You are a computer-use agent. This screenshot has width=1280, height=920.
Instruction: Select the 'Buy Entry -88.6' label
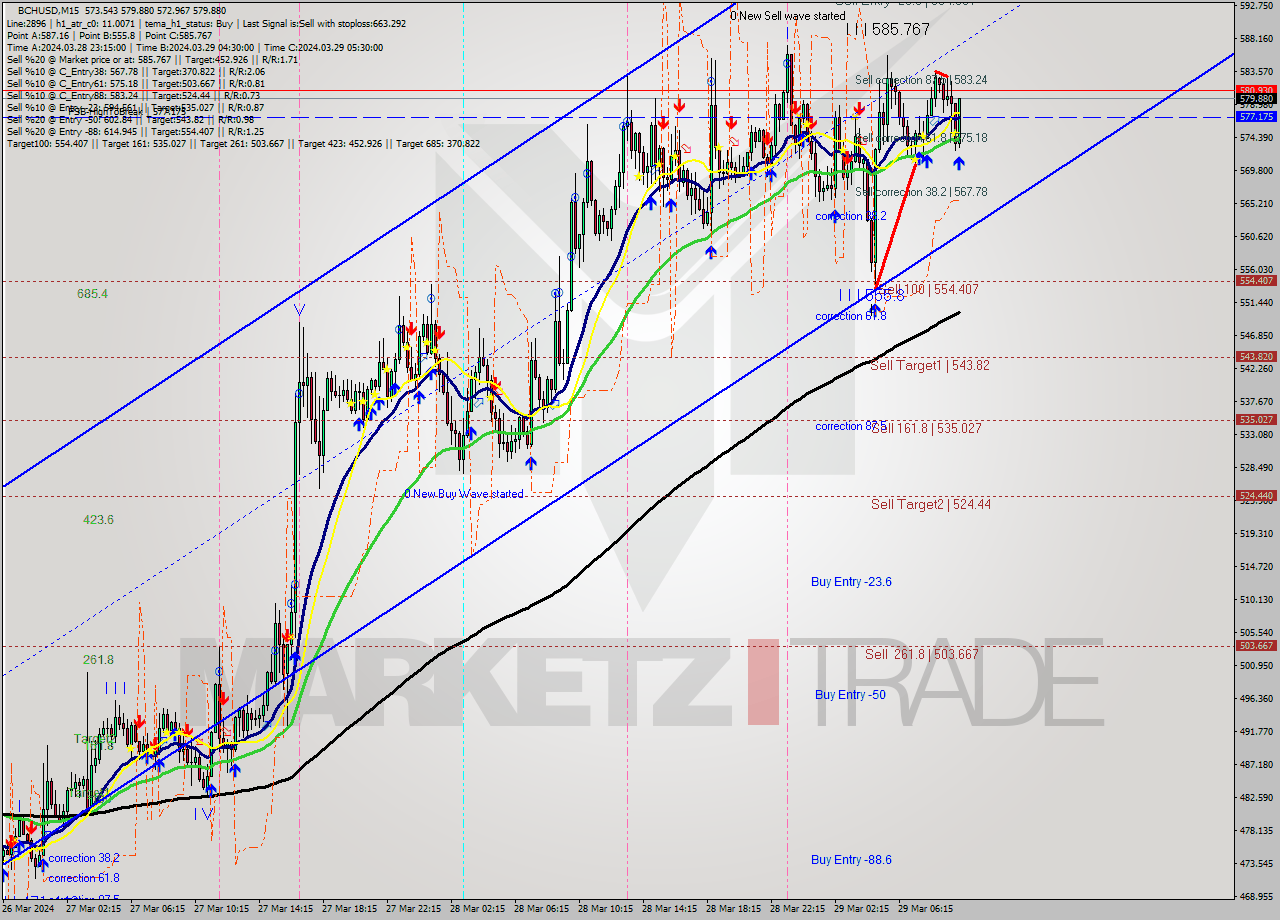pyautogui.click(x=851, y=859)
